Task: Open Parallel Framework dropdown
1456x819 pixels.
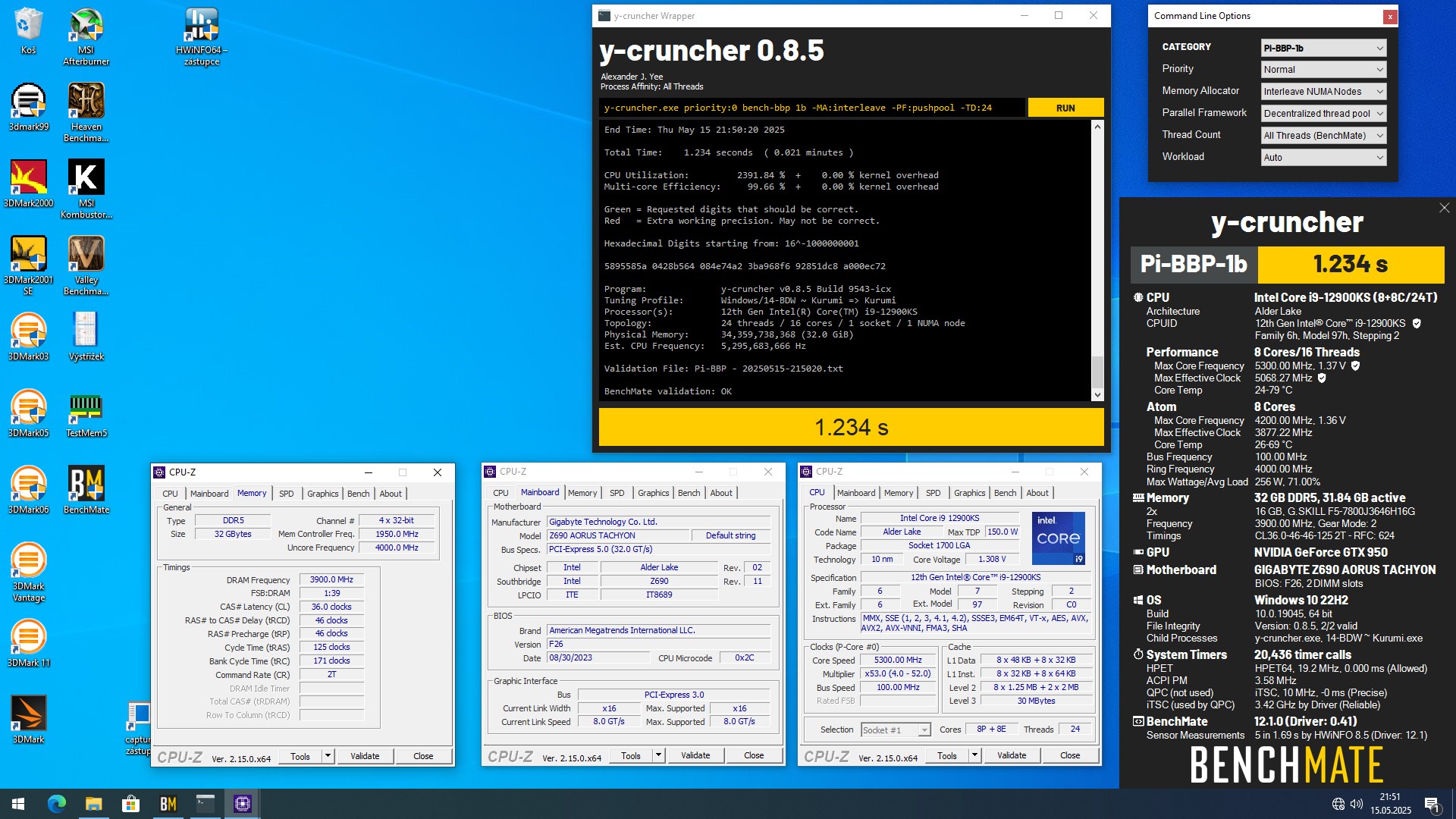Action: tap(1323, 114)
